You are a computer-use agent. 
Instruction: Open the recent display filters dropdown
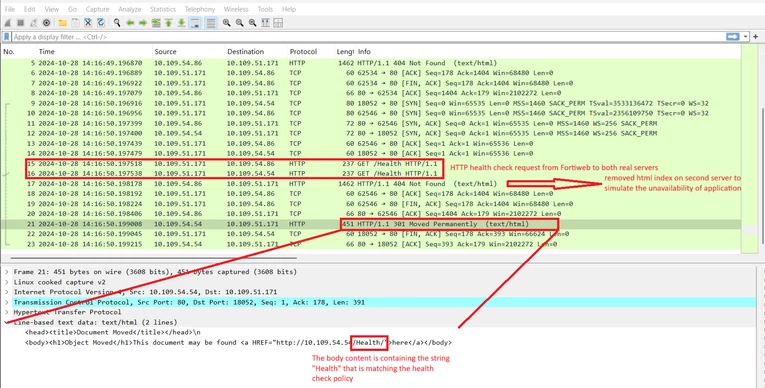745,37
